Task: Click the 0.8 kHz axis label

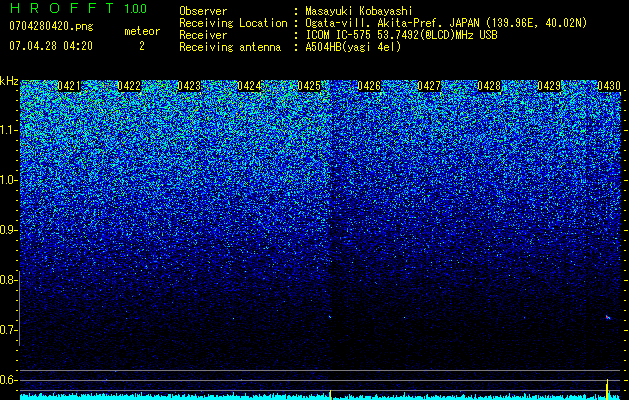Action: 8,280
